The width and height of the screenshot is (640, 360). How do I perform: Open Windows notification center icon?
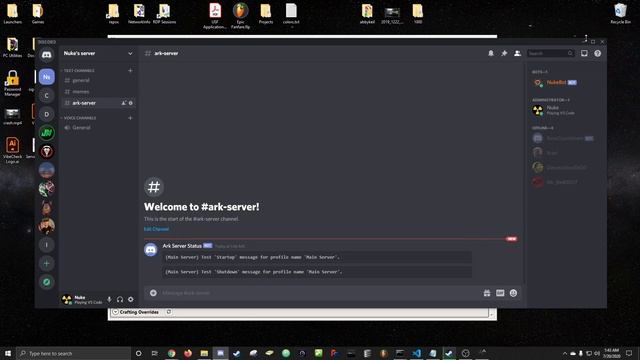click(629, 353)
